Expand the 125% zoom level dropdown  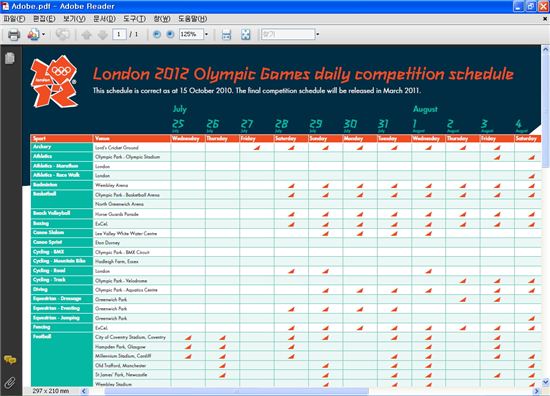206,34
